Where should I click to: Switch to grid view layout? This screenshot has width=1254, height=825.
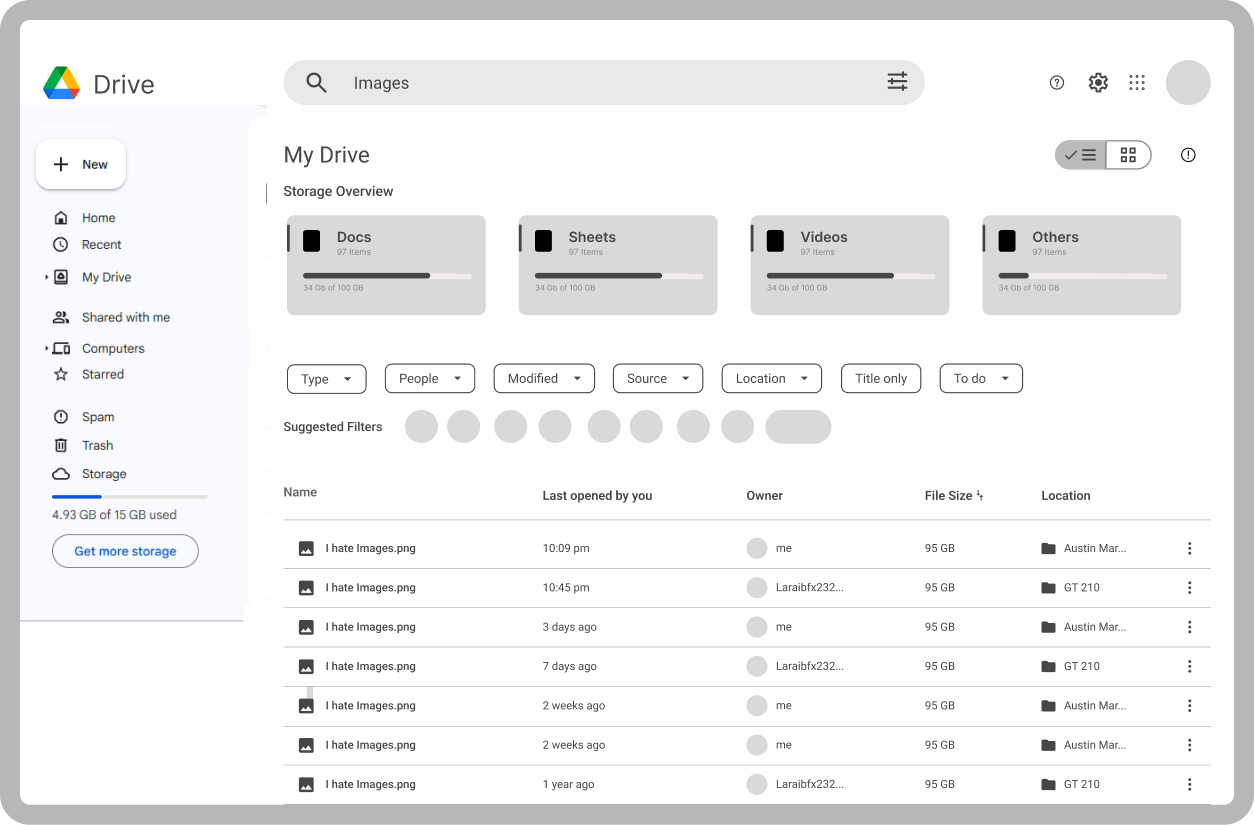[1128, 155]
